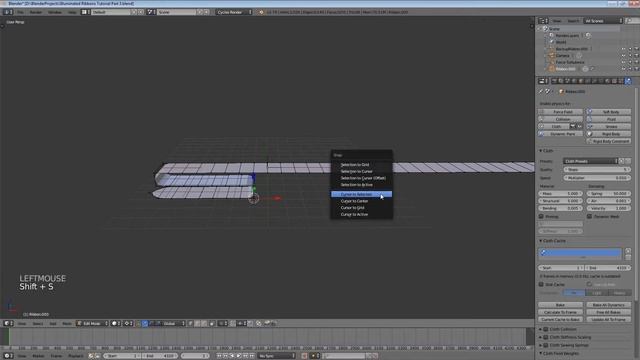Click Calculate To Frame button
The width and height of the screenshot is (640, 360).
pos(560,312)
